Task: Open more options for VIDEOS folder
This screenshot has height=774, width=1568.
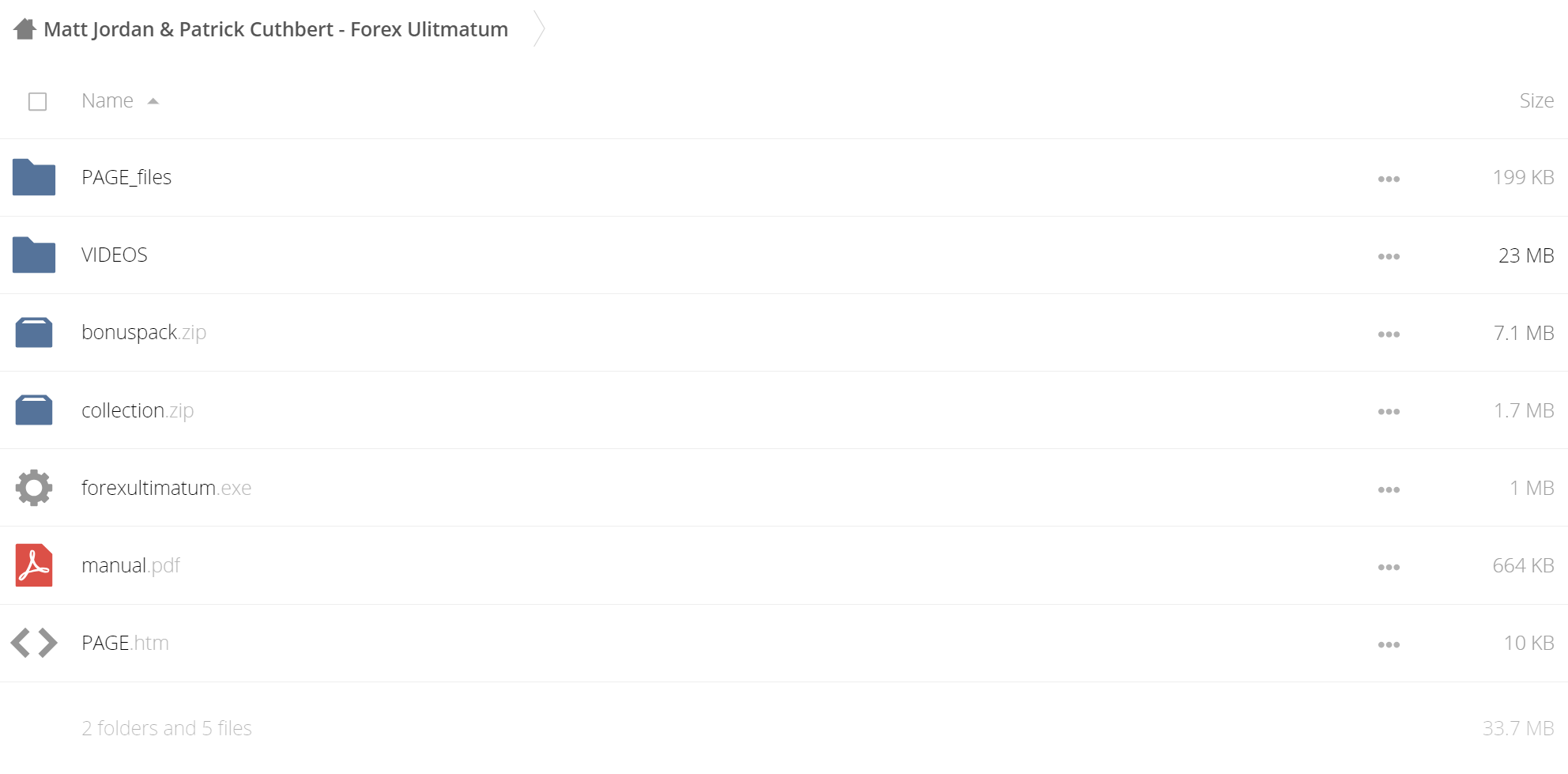Action: [1389, 256]
